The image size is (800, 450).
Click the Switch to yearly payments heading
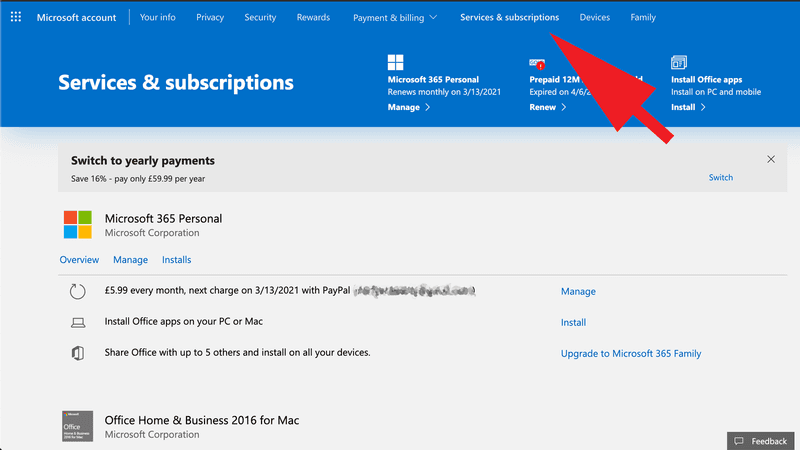(143, 160)
